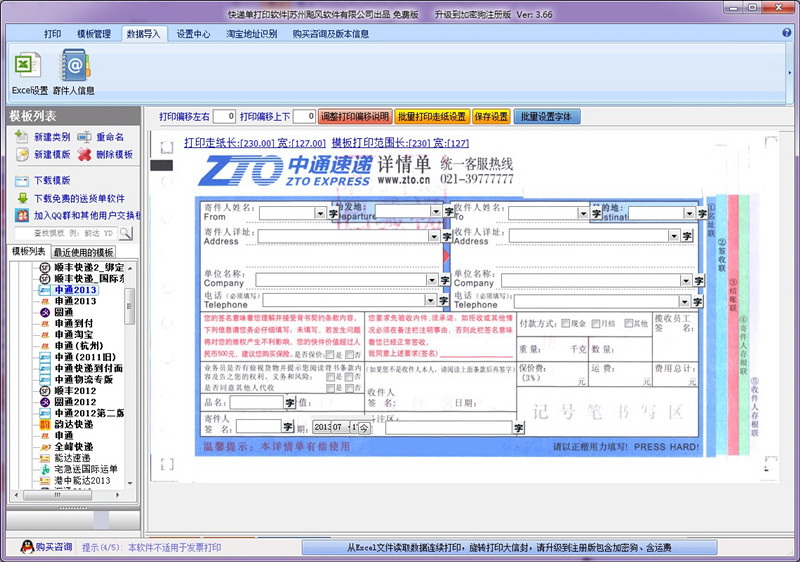This screenshot has width=800, height=562.
Task: Click the 模板打印范围长 宽 link
Action: (400, 143)
